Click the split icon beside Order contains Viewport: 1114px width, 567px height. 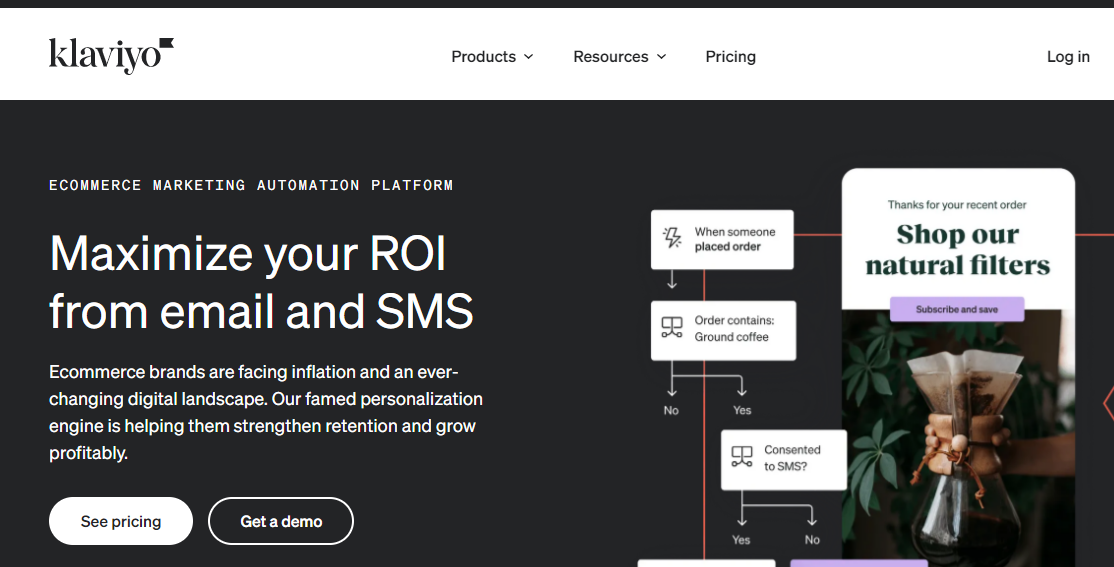click(x=672, y=328)
